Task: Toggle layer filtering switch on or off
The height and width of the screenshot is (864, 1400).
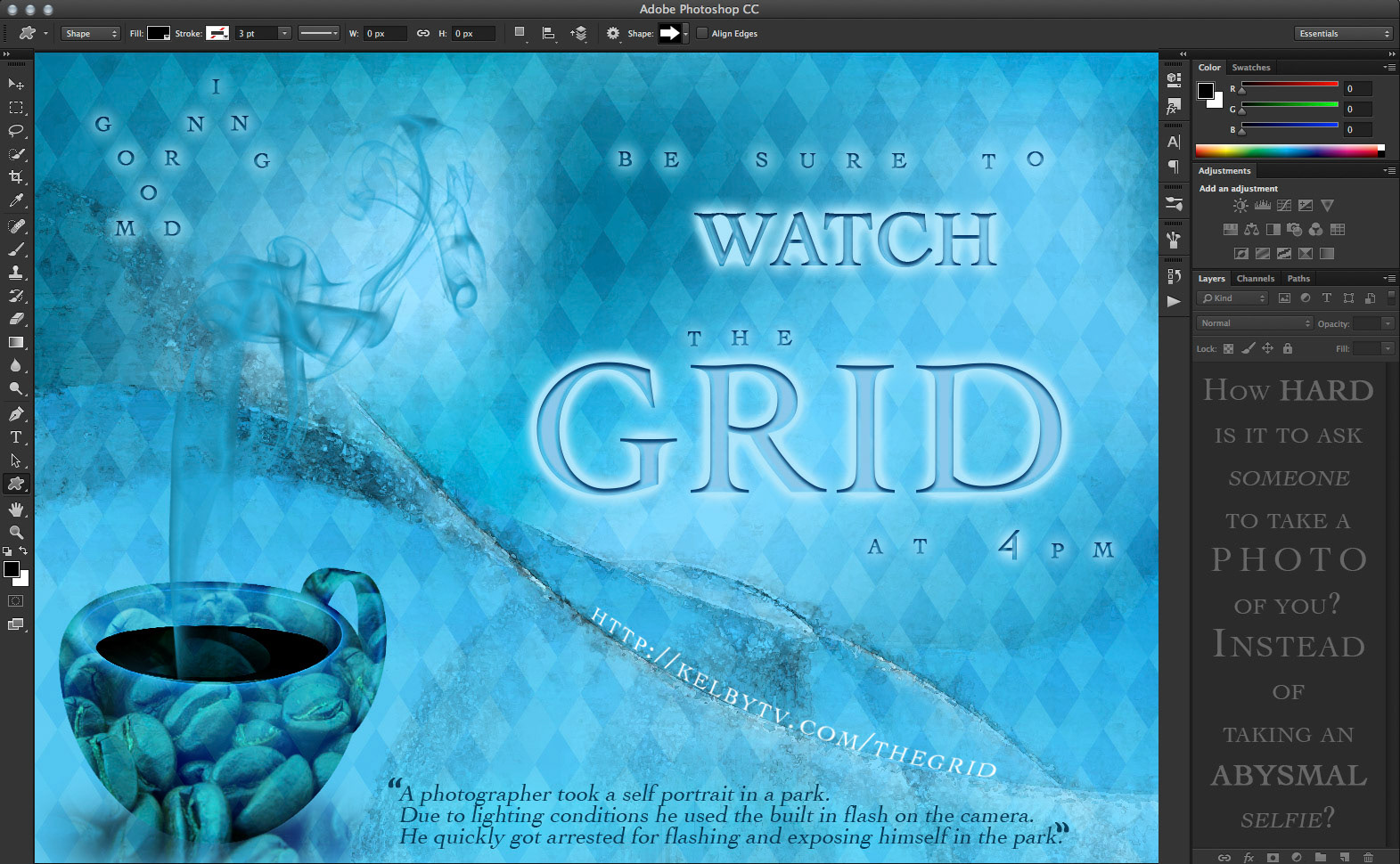Action: [1391, 298]
